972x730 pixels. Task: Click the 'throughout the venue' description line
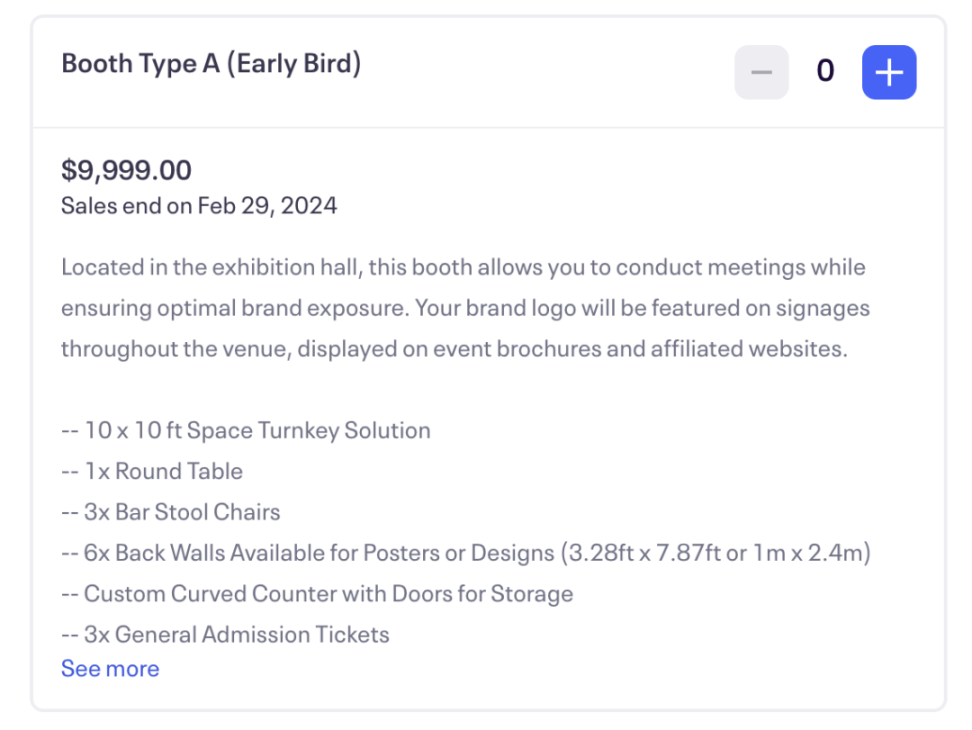(453, 349)
